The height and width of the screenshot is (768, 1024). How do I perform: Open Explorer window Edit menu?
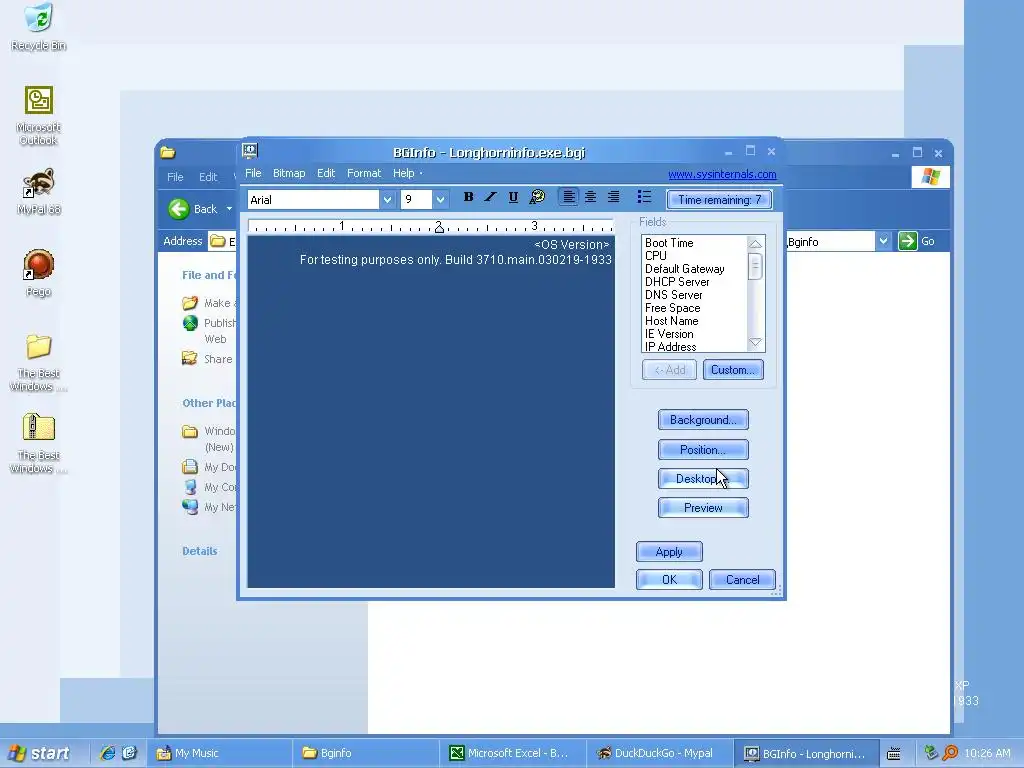point(208,177)
